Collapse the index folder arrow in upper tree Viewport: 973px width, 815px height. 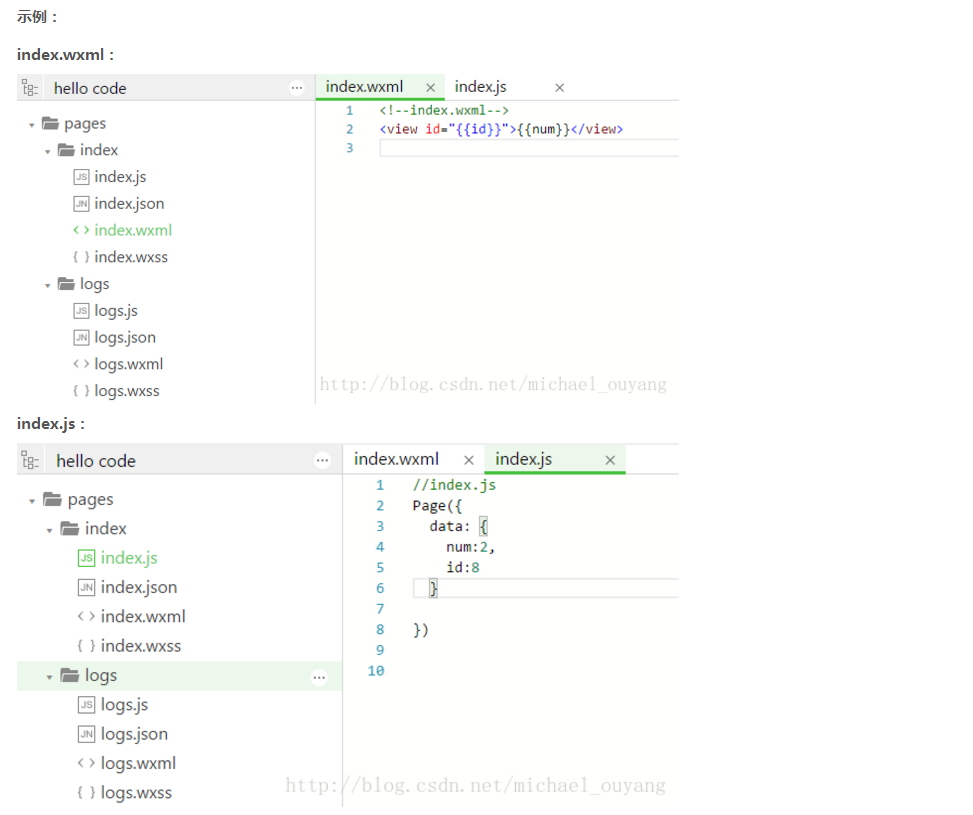(x=48, y=152)
